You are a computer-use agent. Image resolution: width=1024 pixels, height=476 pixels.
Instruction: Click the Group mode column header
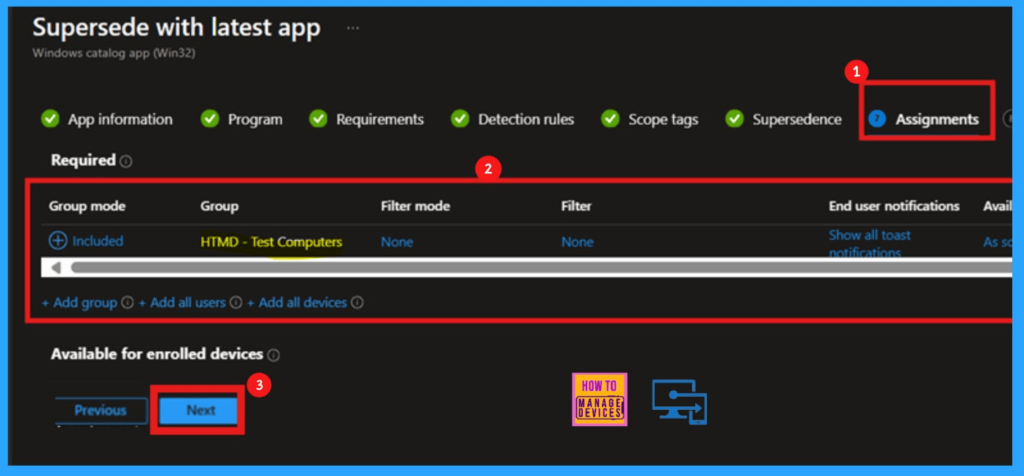tap(88, 206)
